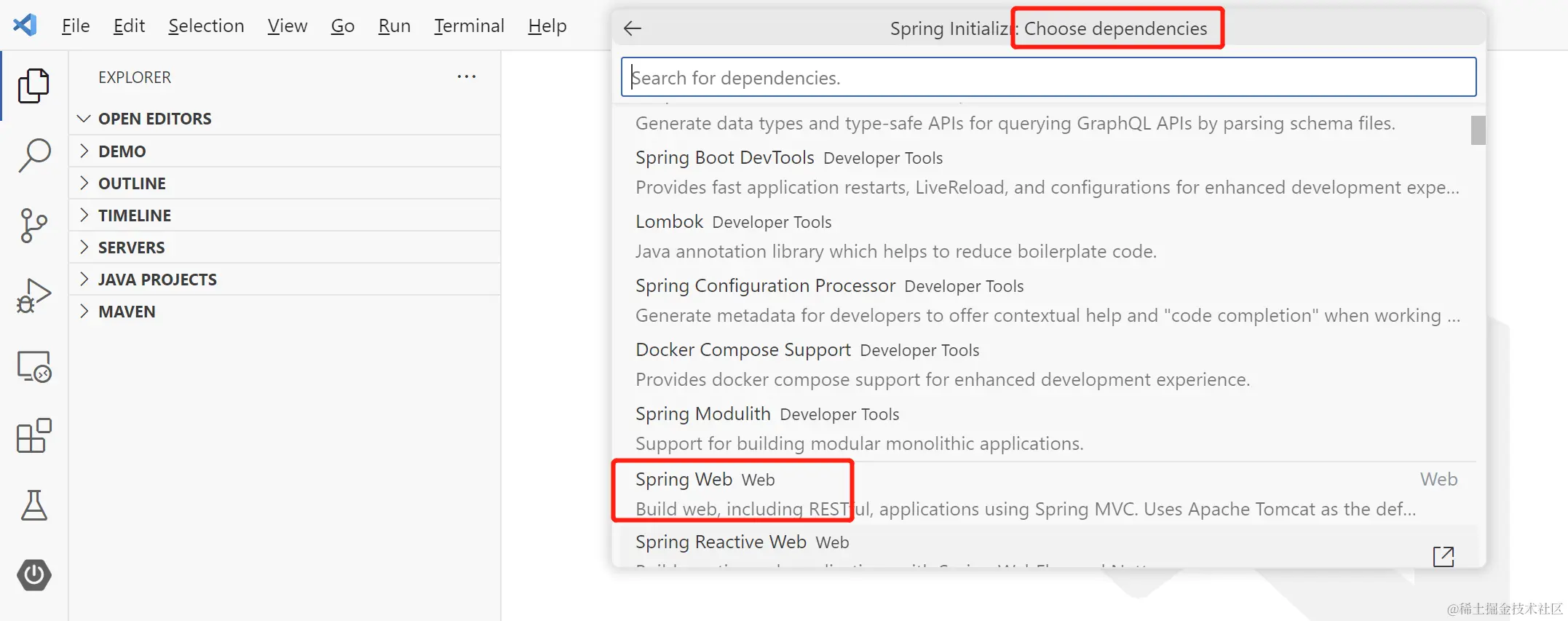Open the View menu
The width and height of the screenshot is (1568, 621).
tap(287, 25)
